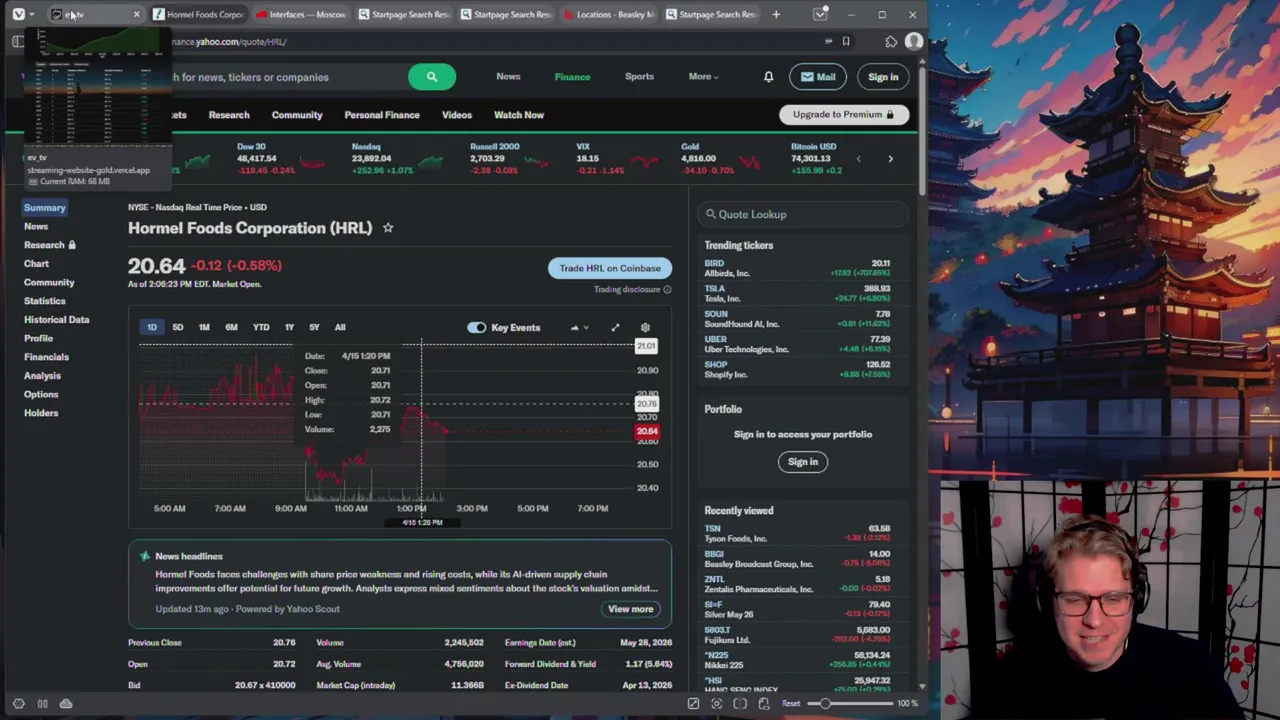Viewport: 1280px width, 720px height.
Task: Open the SOUN trending ticker
Action: (x=797, y=318)
